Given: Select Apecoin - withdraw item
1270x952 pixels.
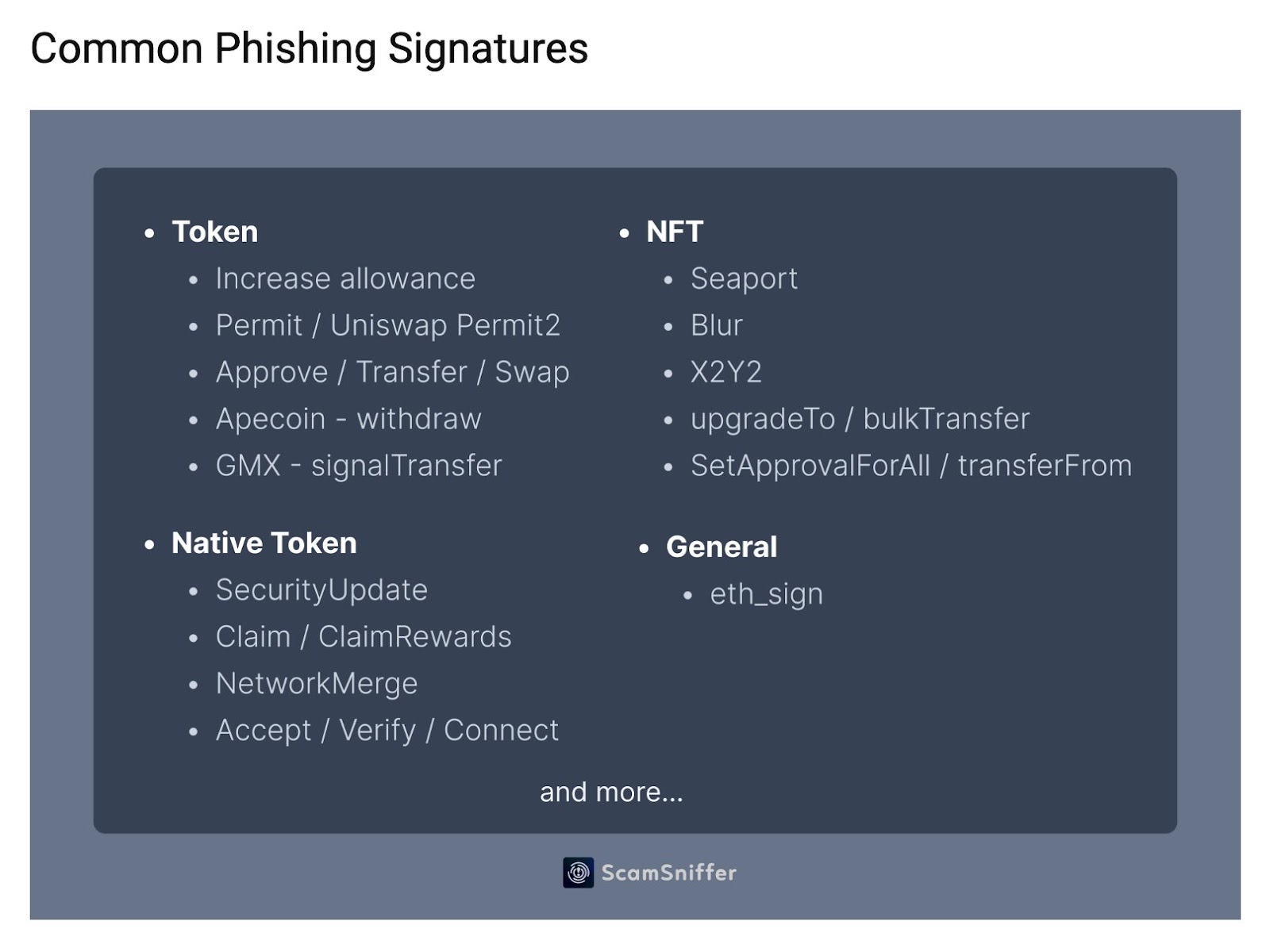Looking at the screenshot, I should click(348, 419).
